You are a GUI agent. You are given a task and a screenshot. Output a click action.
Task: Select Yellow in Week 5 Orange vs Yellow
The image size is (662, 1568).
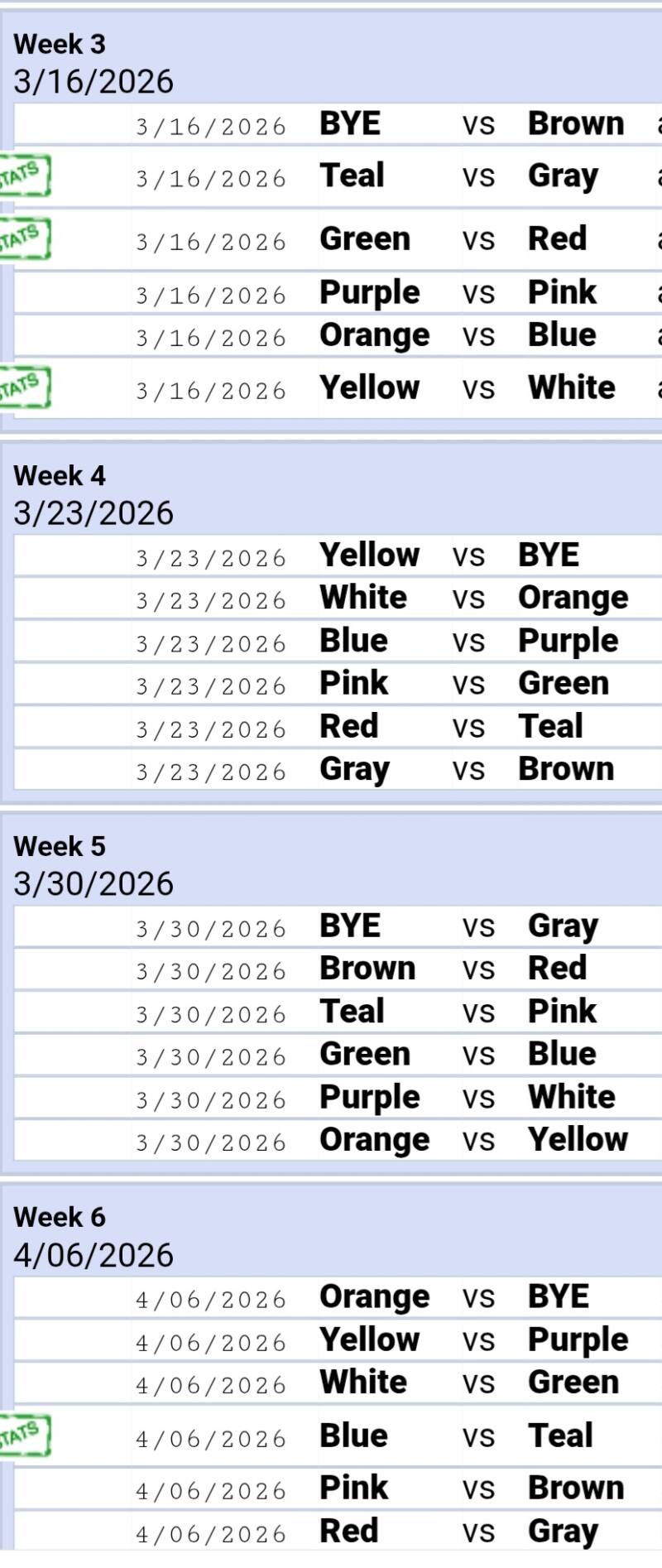(578, 1140)
